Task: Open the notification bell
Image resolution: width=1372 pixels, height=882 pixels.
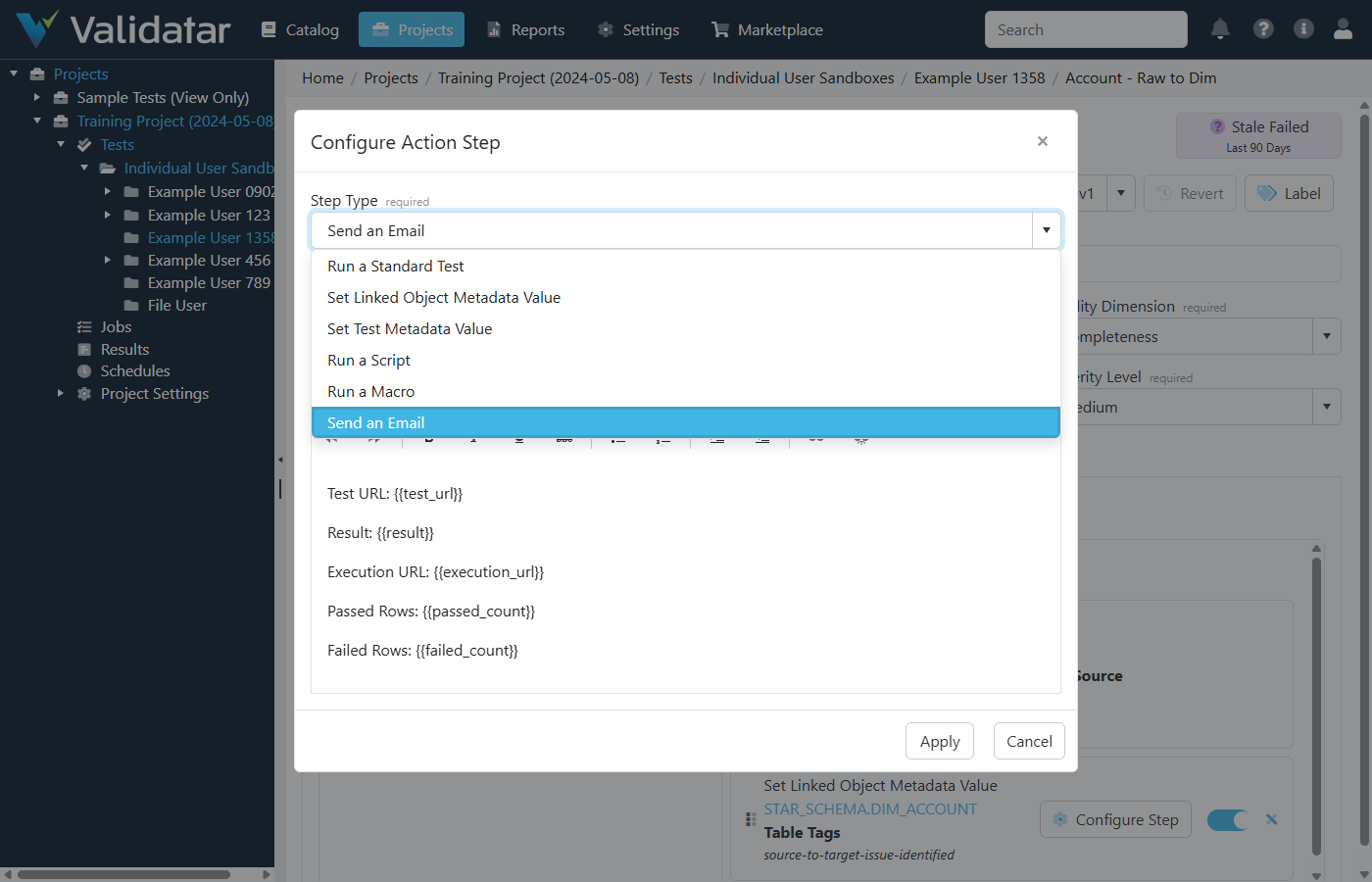Action: (1220, 29)
